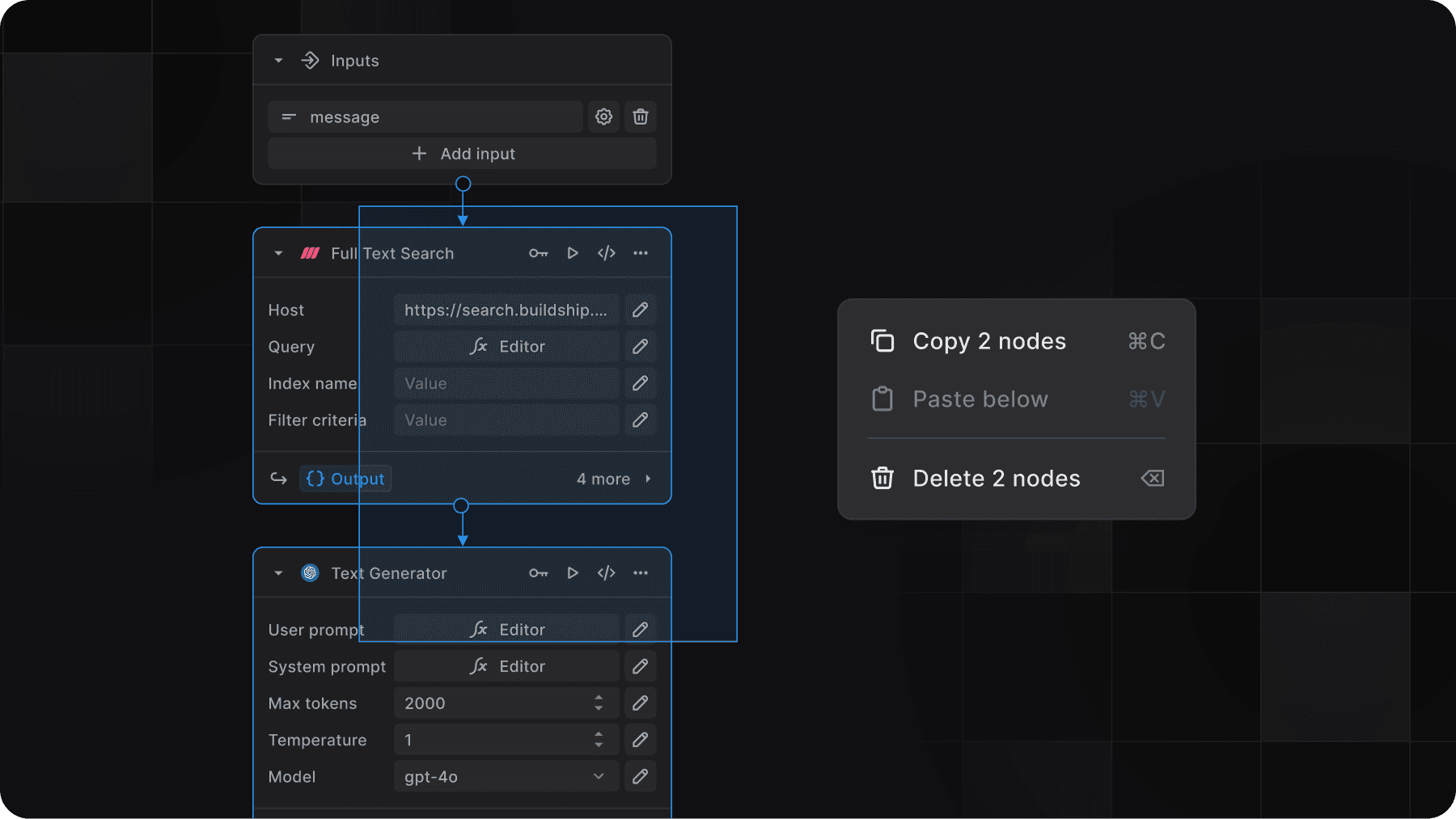Open the Model gpt-4o dropdown
The width and height of the screenshot is (1456, 819).
coord(507,777)
